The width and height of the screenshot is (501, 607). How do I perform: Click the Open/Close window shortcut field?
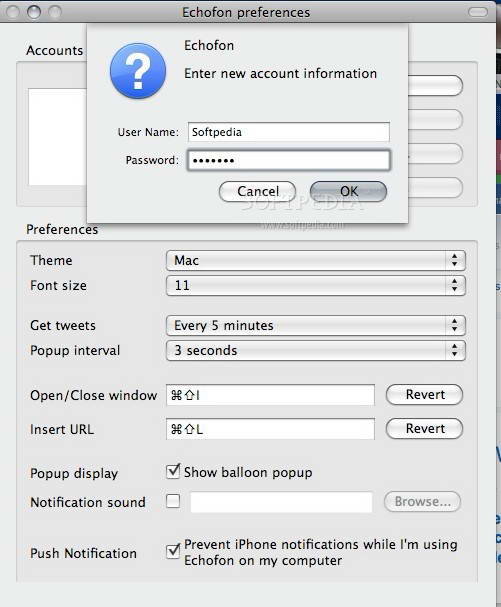pos(270,395)
